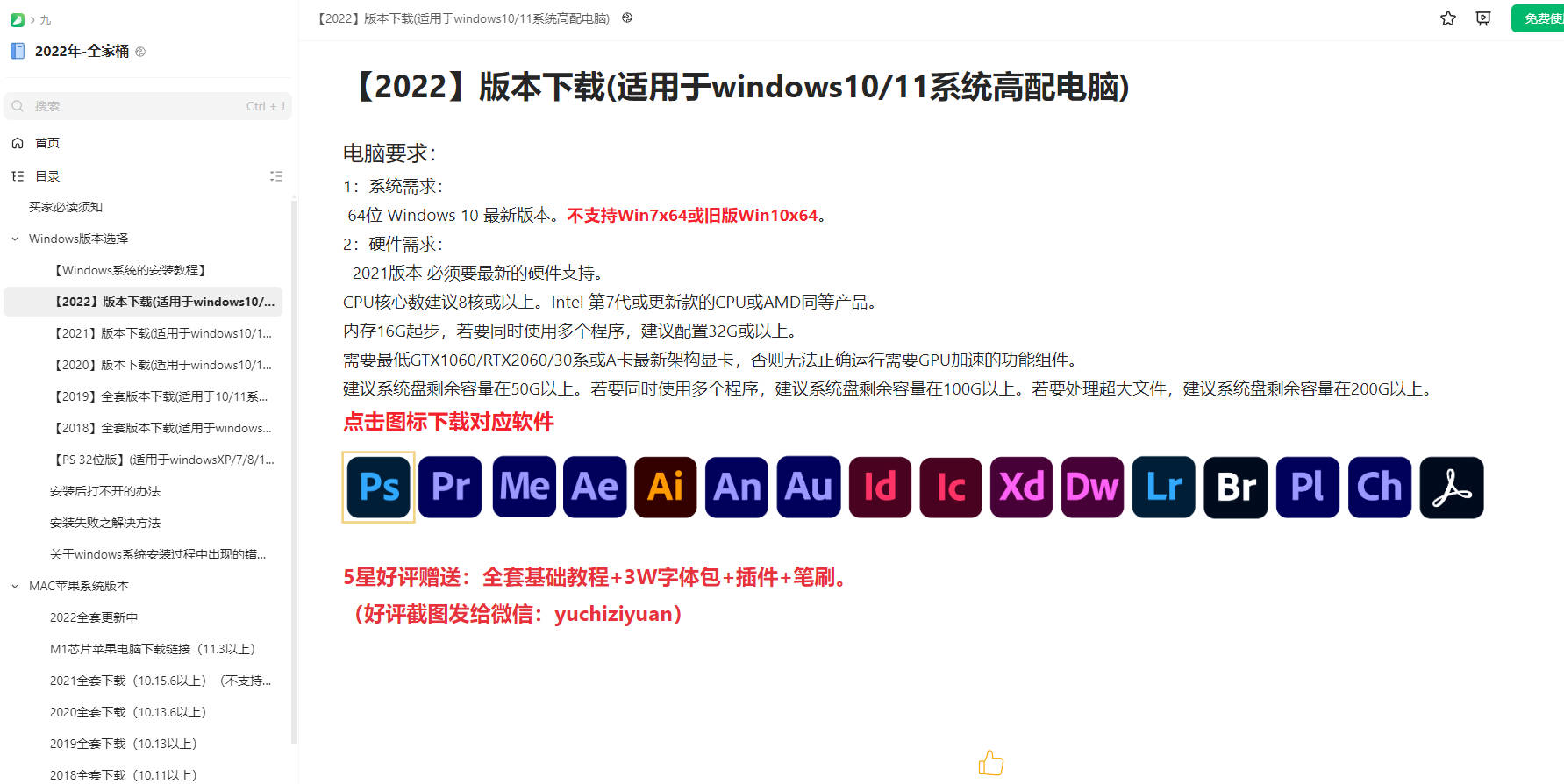The width and height of the screenshot is (1564, 784).
Task: Open 【2021】版本下载 page
Action: tap(162, 333)
